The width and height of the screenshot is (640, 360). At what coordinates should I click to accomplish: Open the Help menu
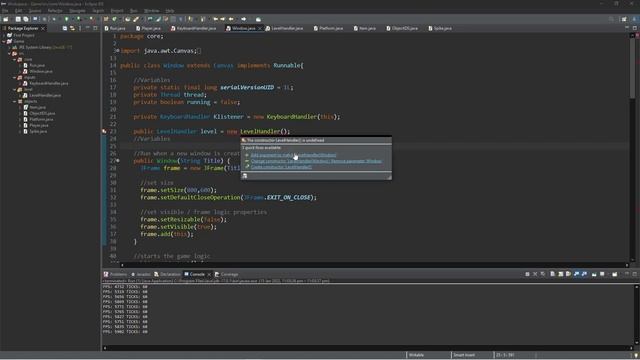click(x=170, y=11)
